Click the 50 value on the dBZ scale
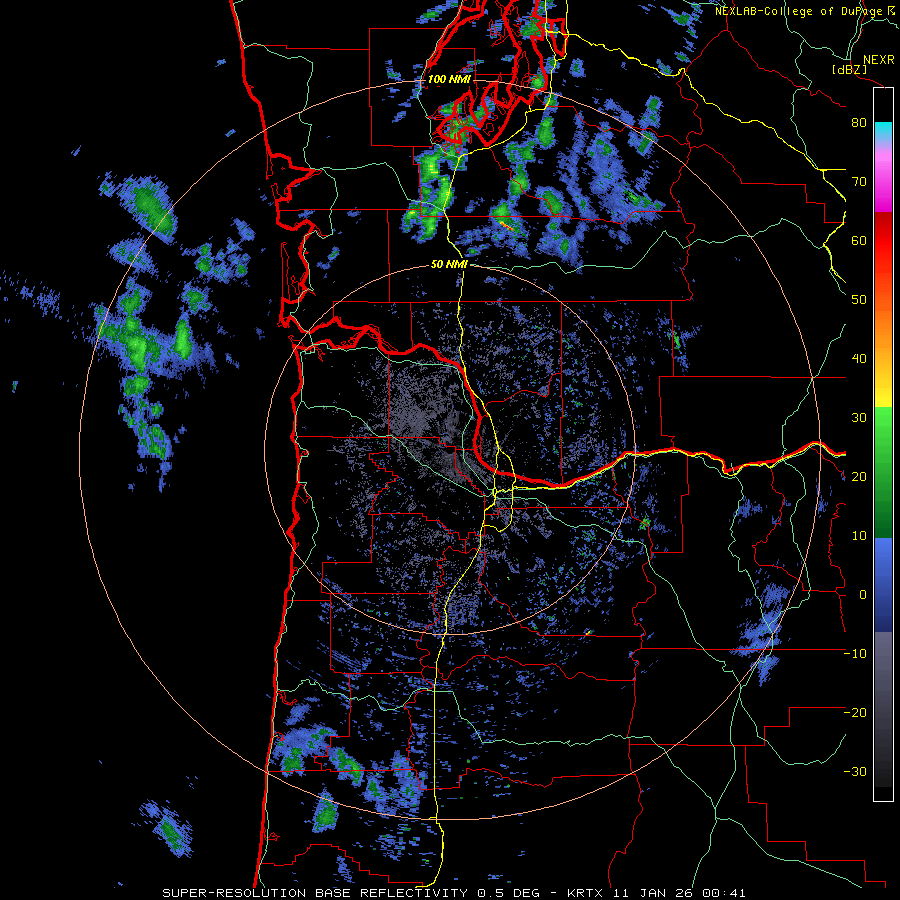This screenshot has width=900, height=900. click(x=859, y=300)
